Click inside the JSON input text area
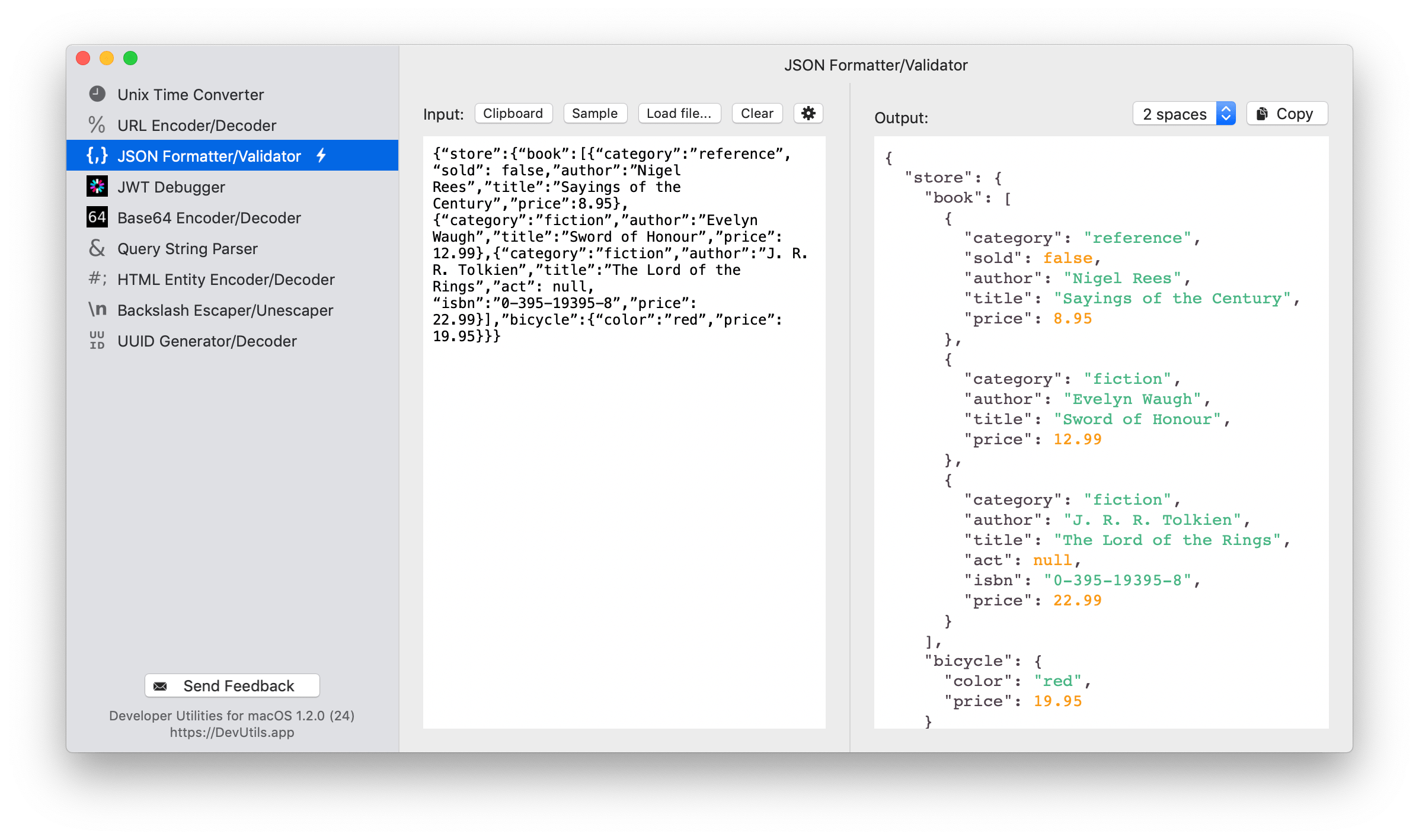This screenshot has width=1419, height=840. click(x=624, y=504)
